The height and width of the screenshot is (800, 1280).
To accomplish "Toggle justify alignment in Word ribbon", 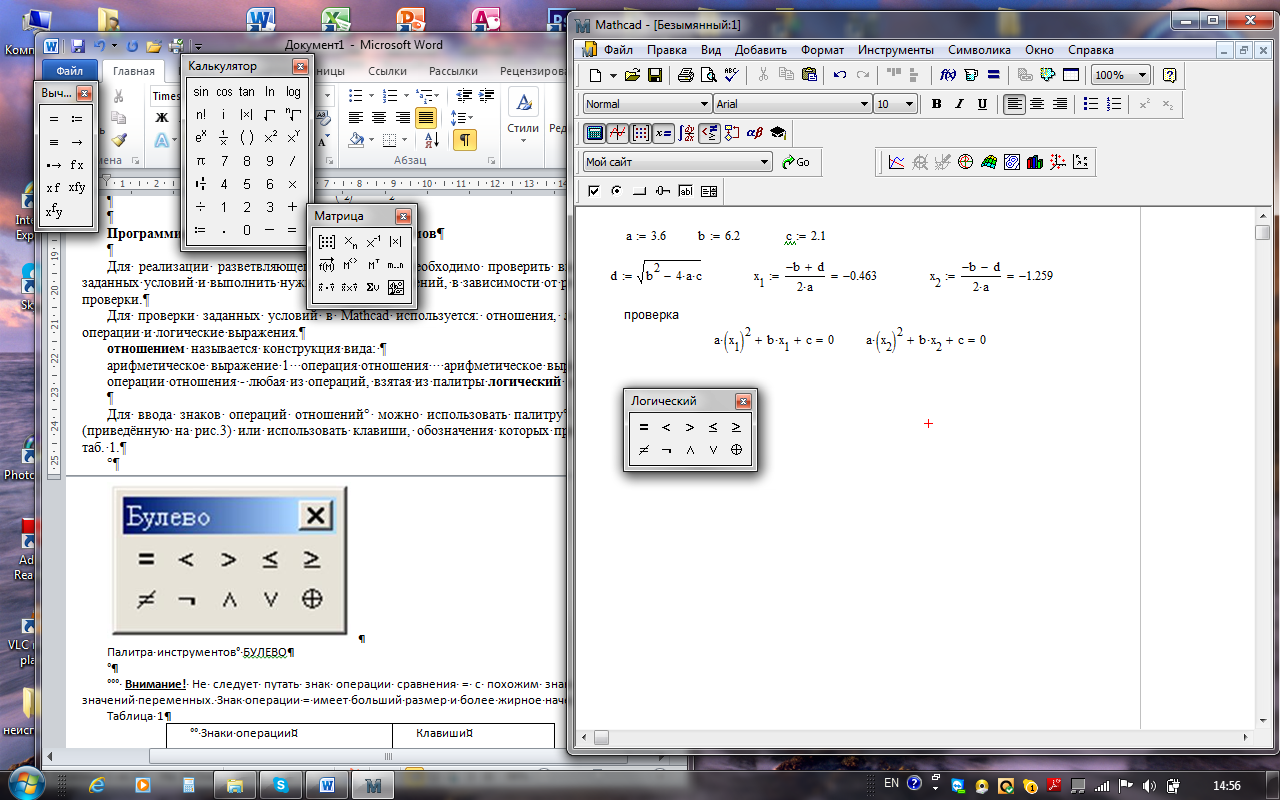I will coord(426,117).
